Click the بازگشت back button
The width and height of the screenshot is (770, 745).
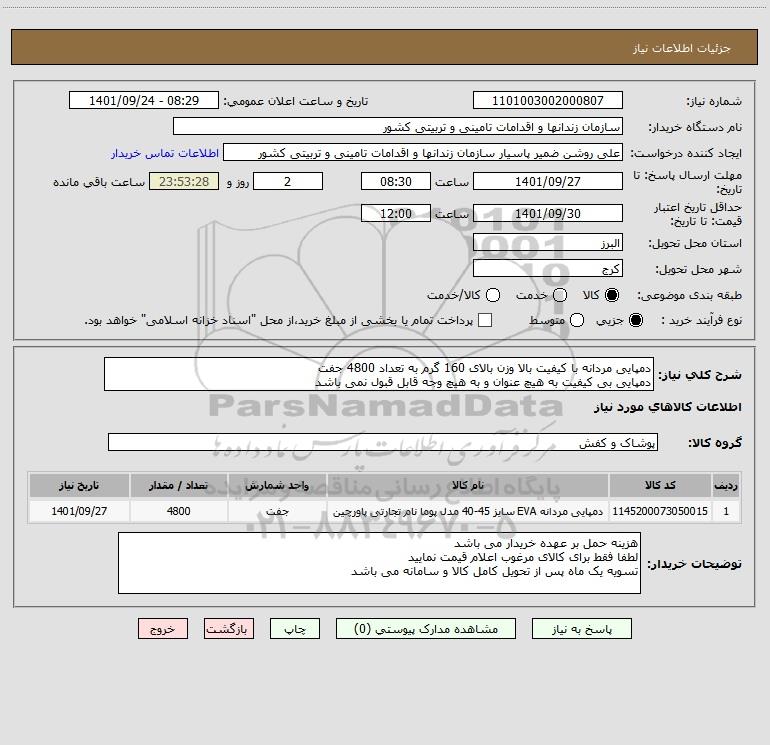point(229,629)
